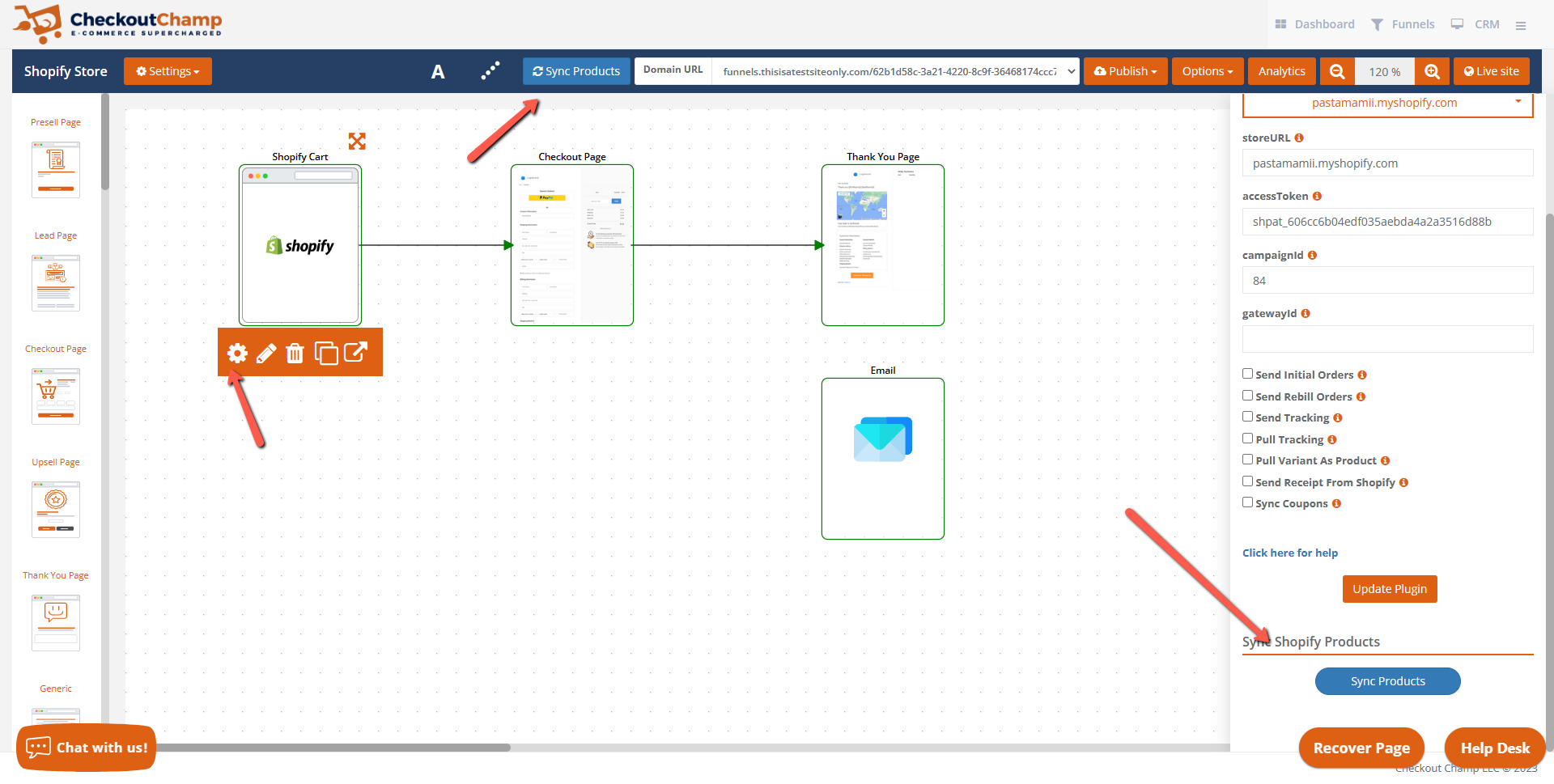Image resolution: width=1554 pixels, height=784 pixels.
Task: Click the pencil edit icon in orange toolbar
Action: click(266, 354)
